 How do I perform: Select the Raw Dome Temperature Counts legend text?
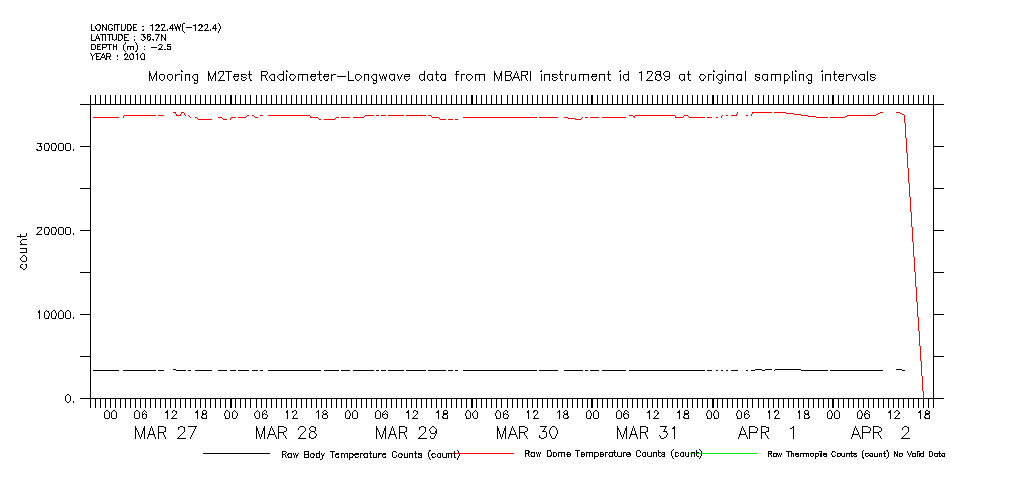coord(614,454)
